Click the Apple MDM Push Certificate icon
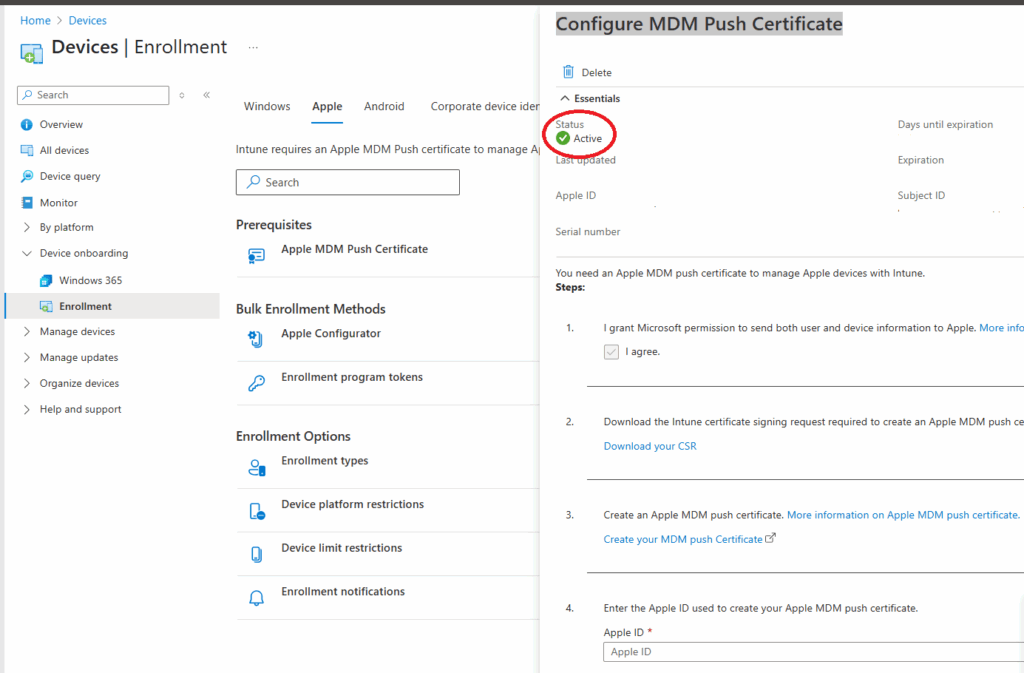This screenshot has height=673, width=1024. (x=257, y=255)
